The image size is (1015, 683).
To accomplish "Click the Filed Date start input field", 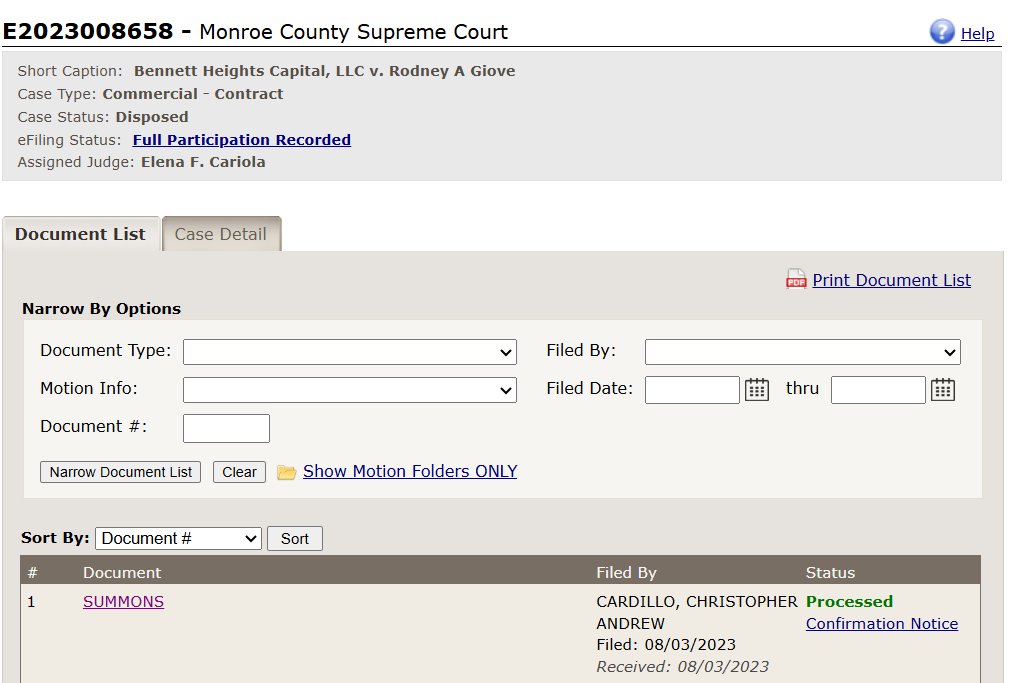I will 692,390.
